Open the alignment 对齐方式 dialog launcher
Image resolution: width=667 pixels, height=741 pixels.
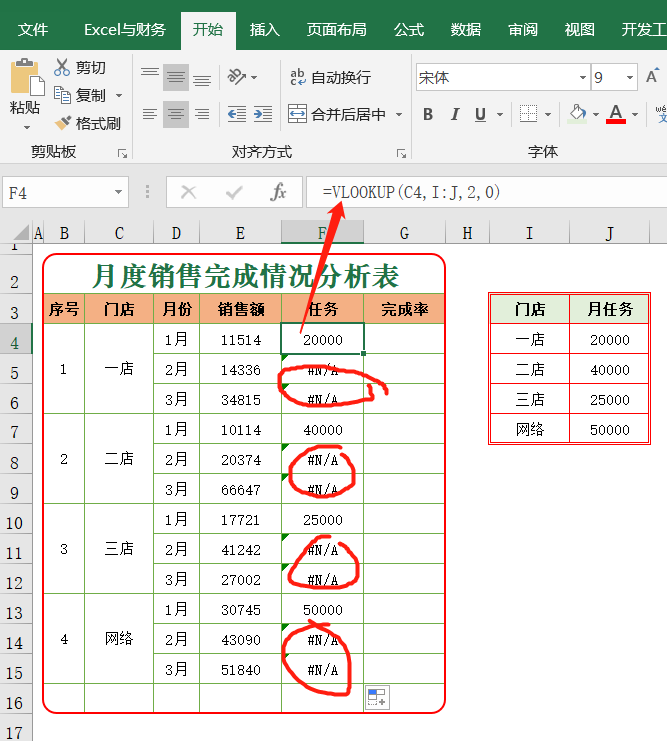(x=401, y=154)
